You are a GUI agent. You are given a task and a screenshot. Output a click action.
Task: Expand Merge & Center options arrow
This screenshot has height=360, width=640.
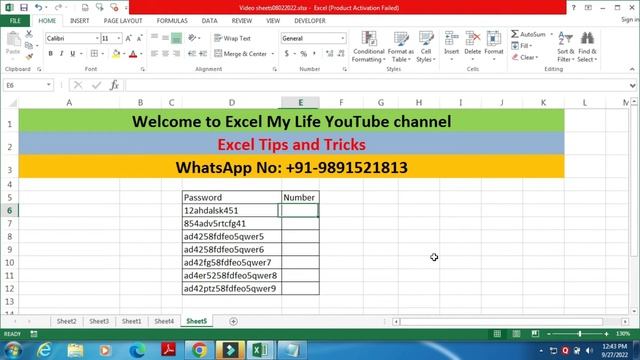coord(273,53)
